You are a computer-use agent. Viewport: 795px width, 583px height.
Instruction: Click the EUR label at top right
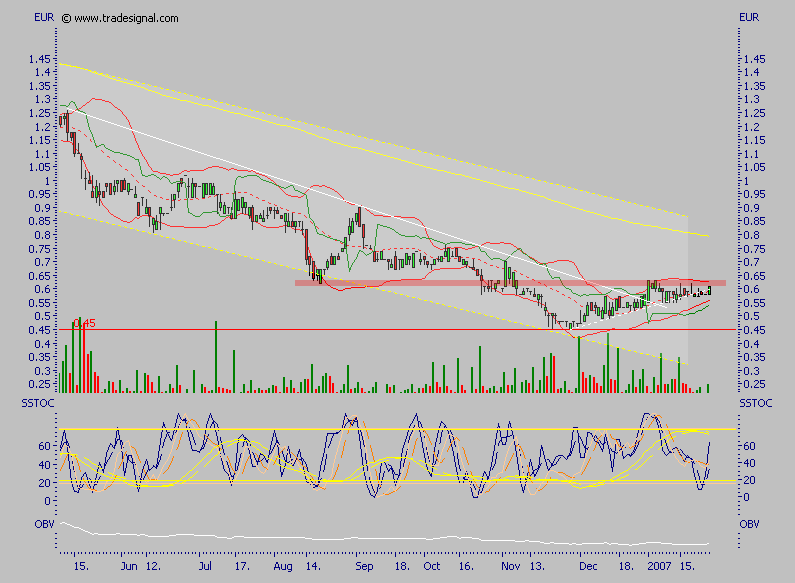click(x=749, y=18)
